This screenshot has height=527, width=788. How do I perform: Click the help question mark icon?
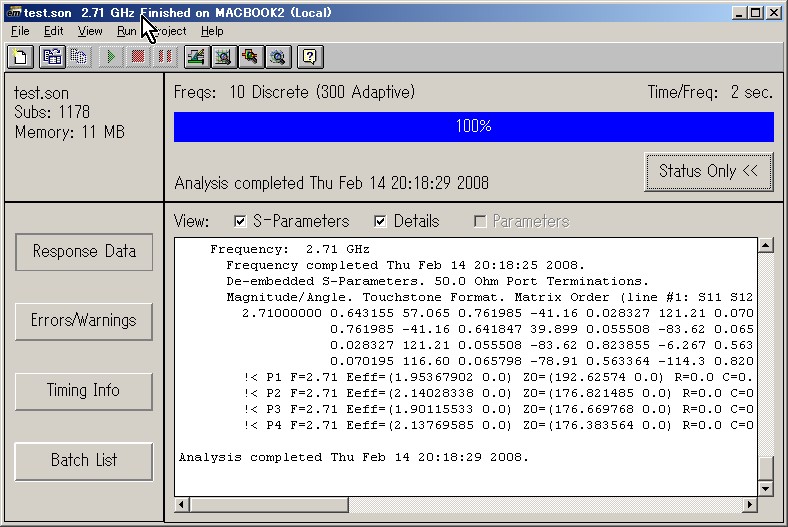(310, 56)
